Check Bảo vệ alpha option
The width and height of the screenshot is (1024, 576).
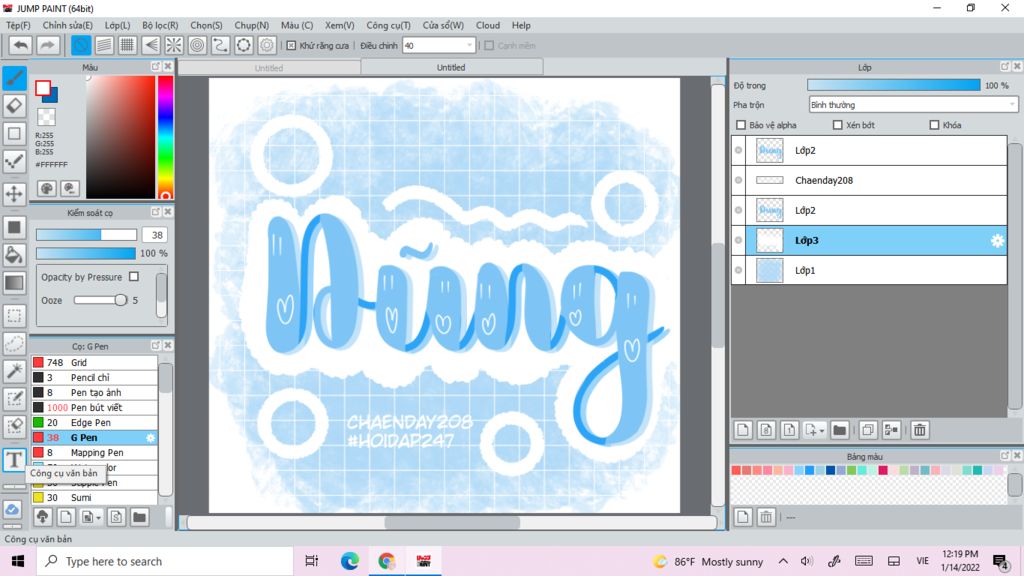pos(741,125)
